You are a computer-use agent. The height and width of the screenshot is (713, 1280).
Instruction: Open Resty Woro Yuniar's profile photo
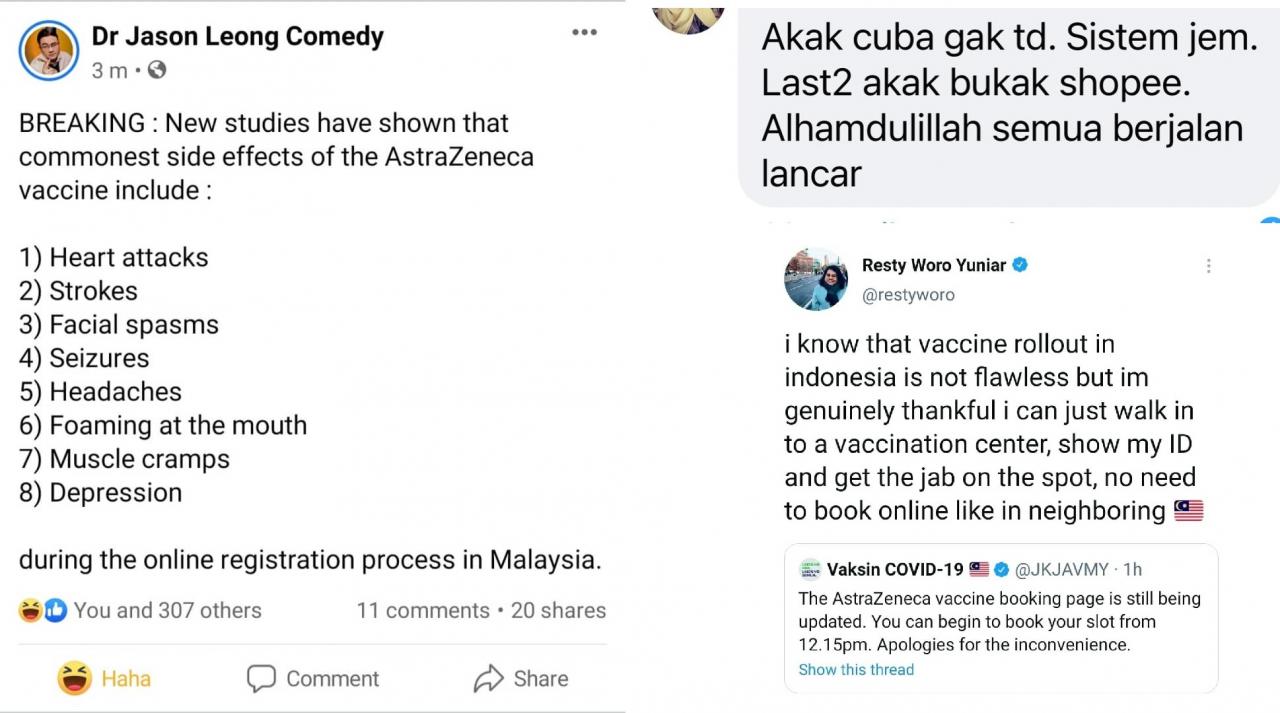(x=816, y=279)
